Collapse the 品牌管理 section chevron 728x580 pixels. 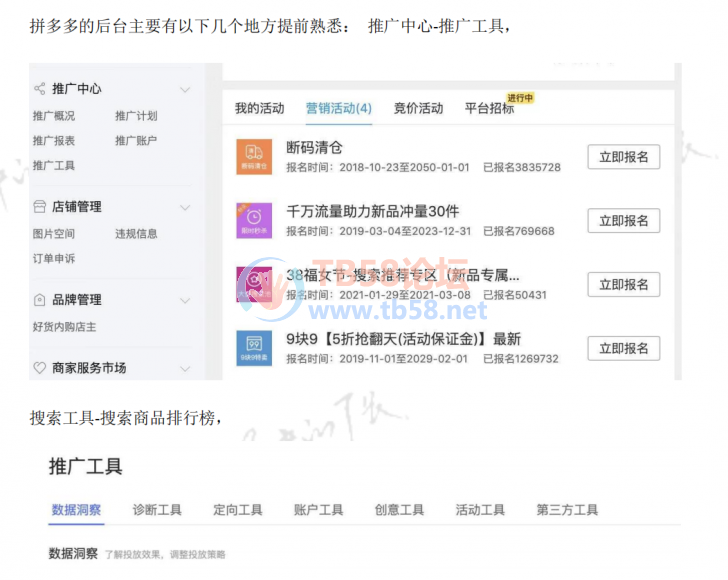tap(185, 300)
